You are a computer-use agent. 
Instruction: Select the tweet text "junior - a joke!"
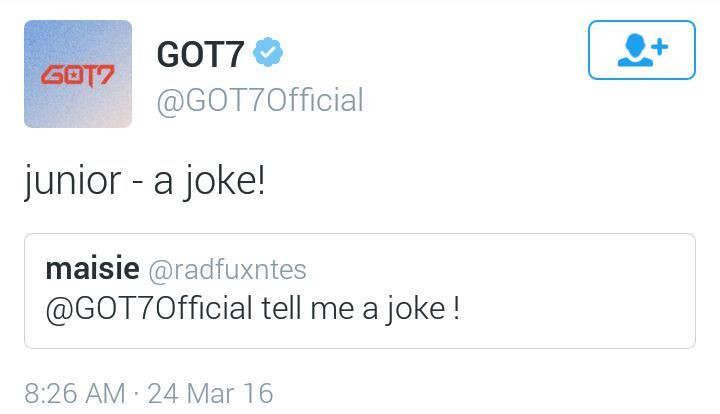coord(145,185)
